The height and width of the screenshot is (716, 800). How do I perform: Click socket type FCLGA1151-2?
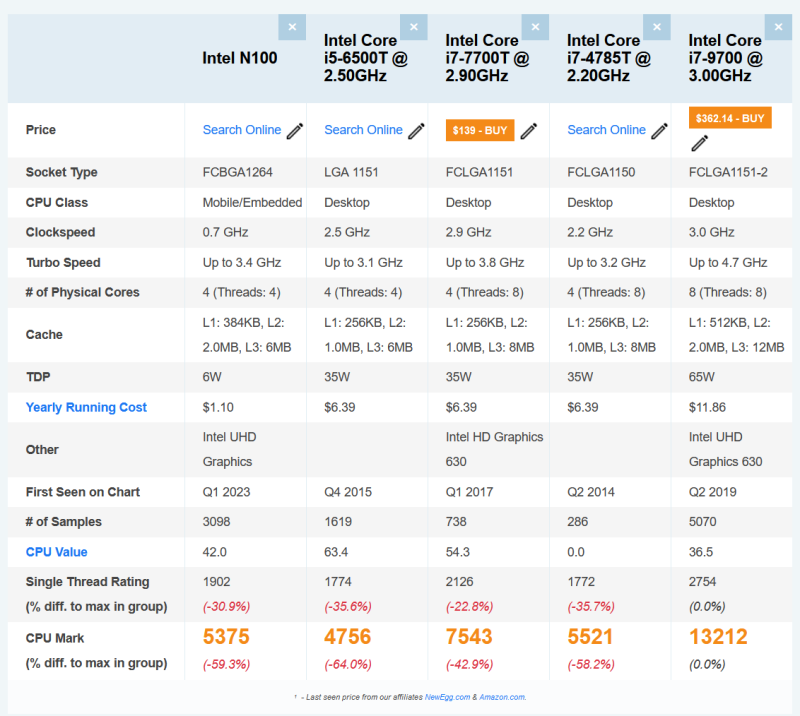click(728, 172)
